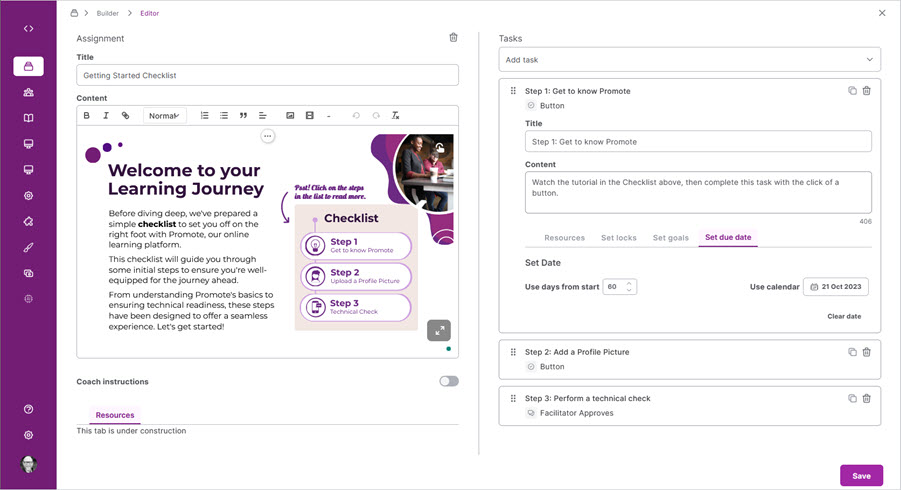
Task: Click the assignment Title input field
Action: pyautogui.click(x=267, y=76)
